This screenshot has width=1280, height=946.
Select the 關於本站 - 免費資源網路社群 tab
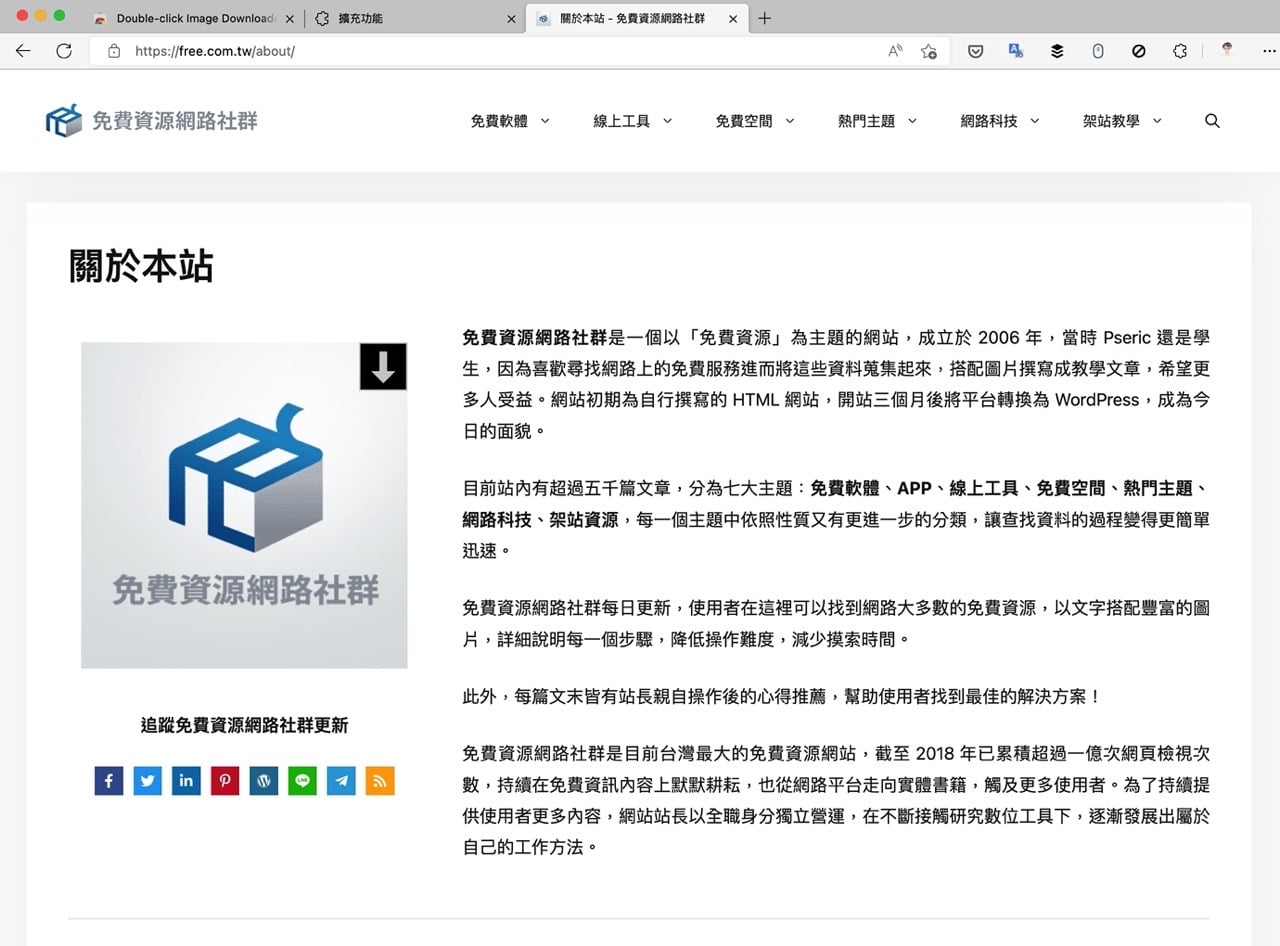point(635,18)
